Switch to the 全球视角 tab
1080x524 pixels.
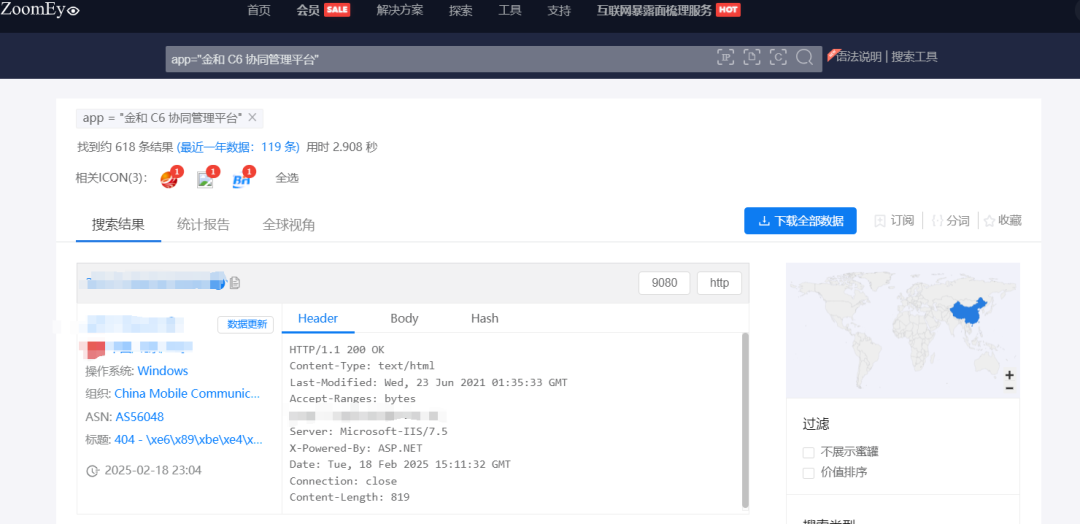(x=289, y=224)
